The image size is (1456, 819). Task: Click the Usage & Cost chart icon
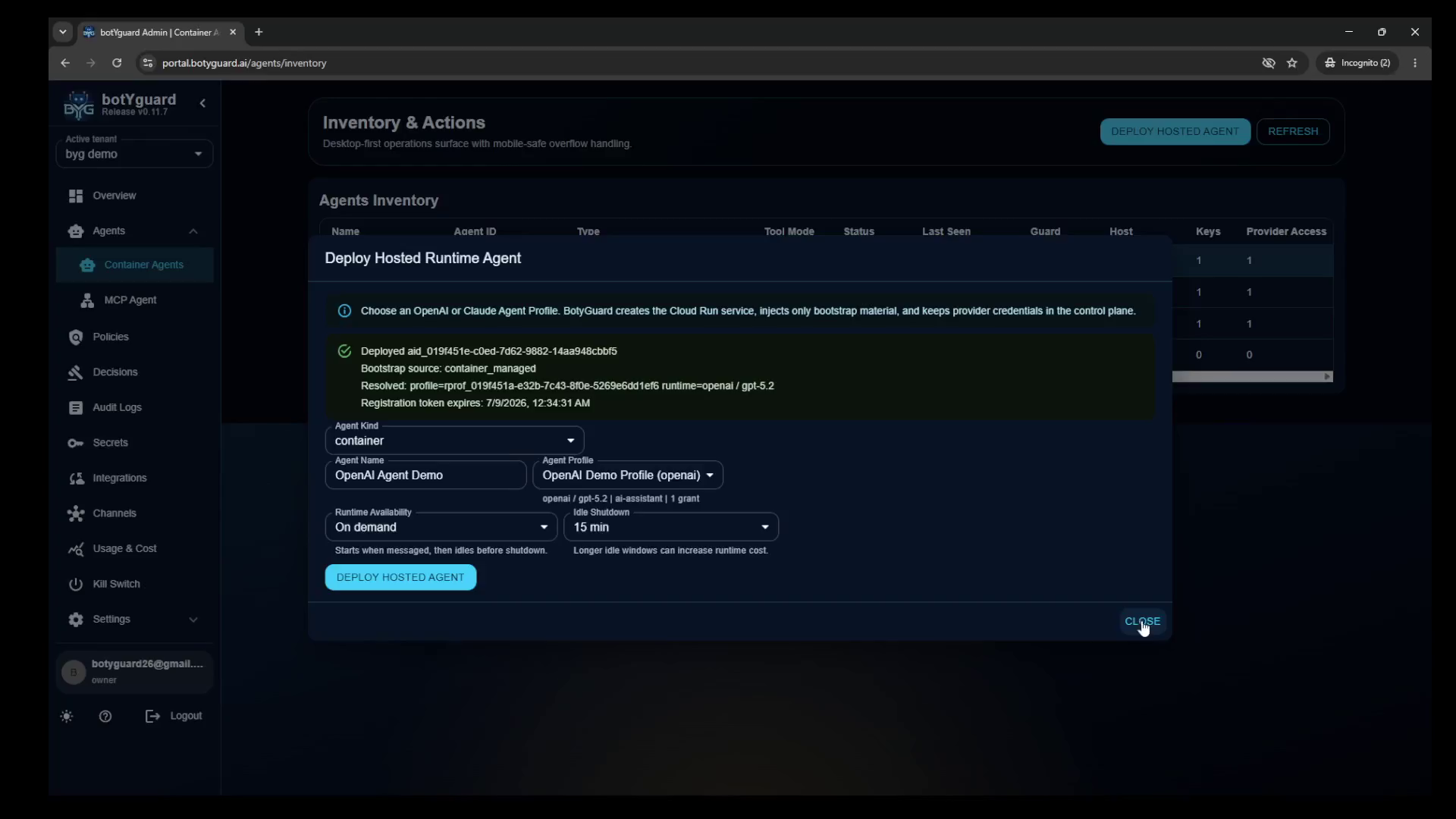click(x=76, y=549)
